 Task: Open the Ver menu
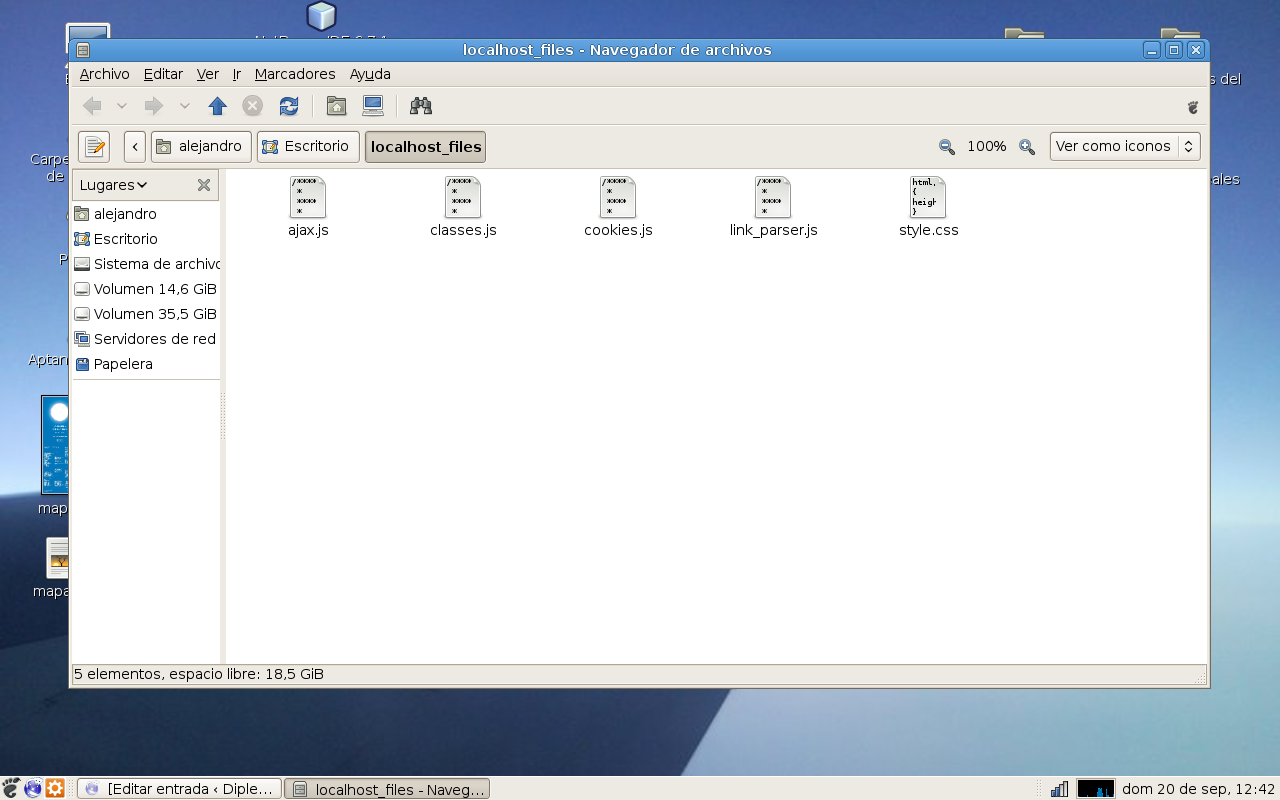coord(208,74)
